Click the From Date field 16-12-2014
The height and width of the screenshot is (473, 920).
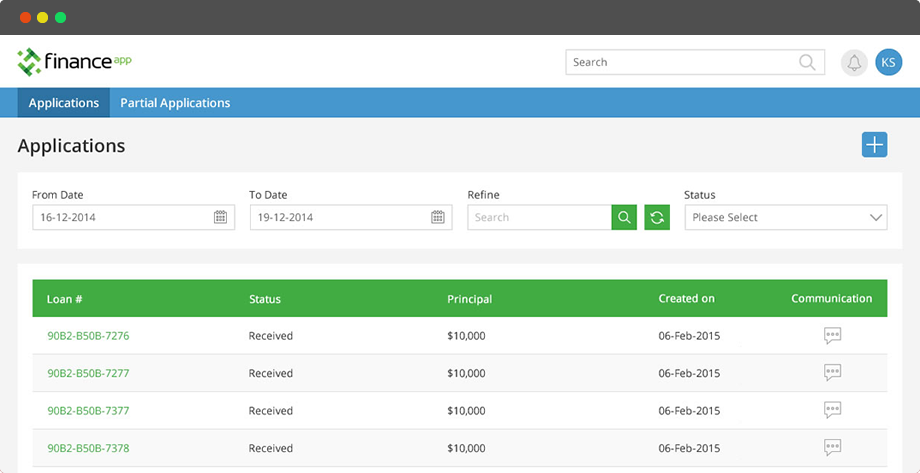(133, 217)
